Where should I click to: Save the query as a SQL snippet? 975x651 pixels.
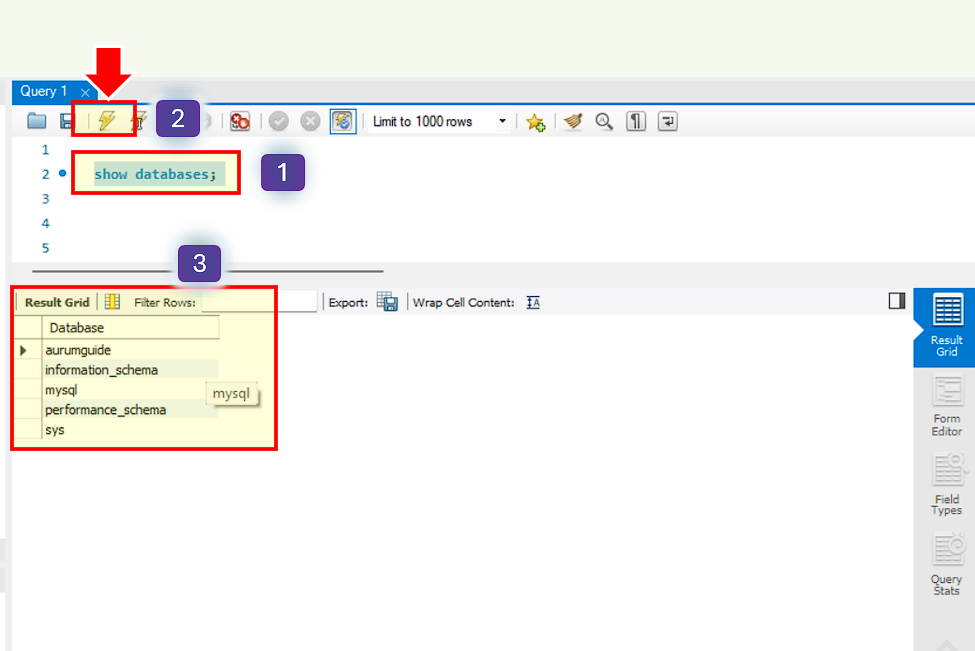click(535, 120)
